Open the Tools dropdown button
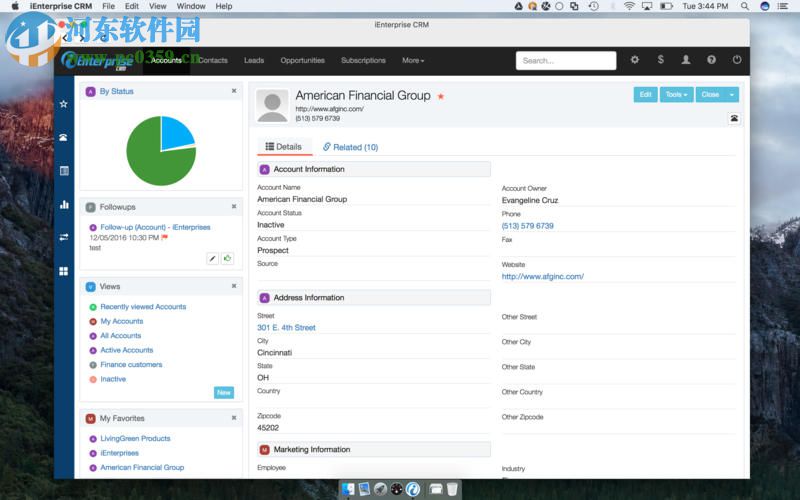 [x=677, y=94]
